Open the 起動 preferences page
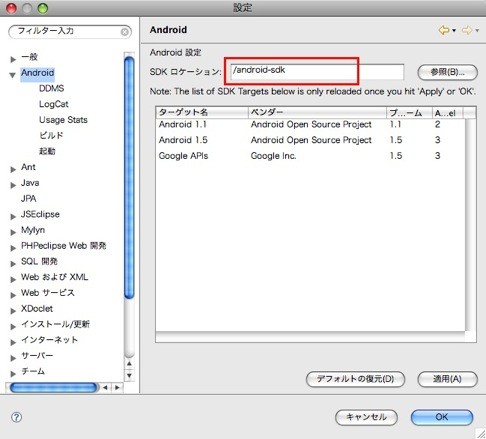The image size is (486, 439). (47, 151)
